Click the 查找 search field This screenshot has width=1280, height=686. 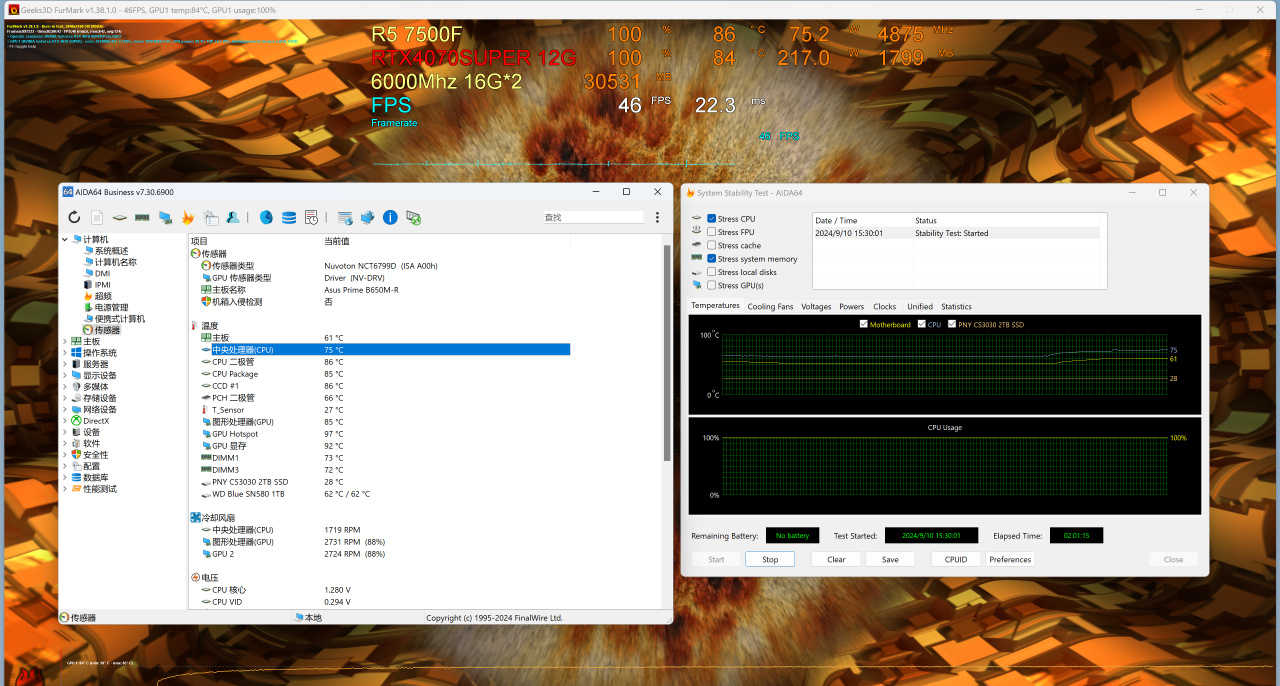point(593,217)
